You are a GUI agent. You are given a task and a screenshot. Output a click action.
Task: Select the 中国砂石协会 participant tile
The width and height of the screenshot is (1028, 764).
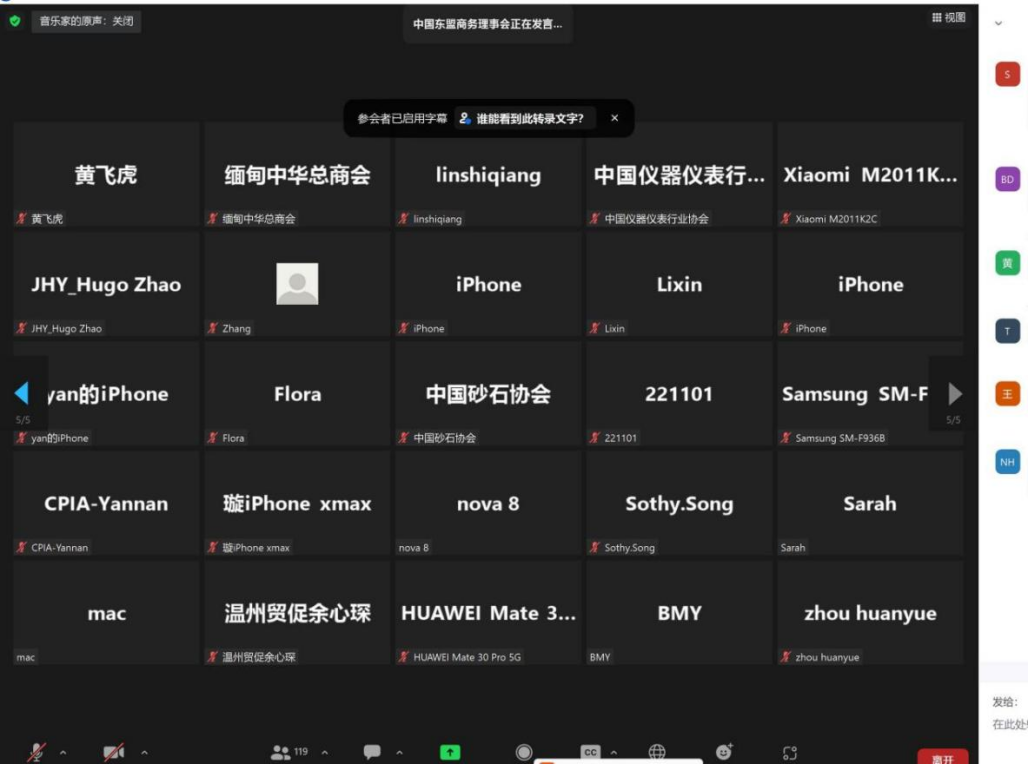point(488,394)
